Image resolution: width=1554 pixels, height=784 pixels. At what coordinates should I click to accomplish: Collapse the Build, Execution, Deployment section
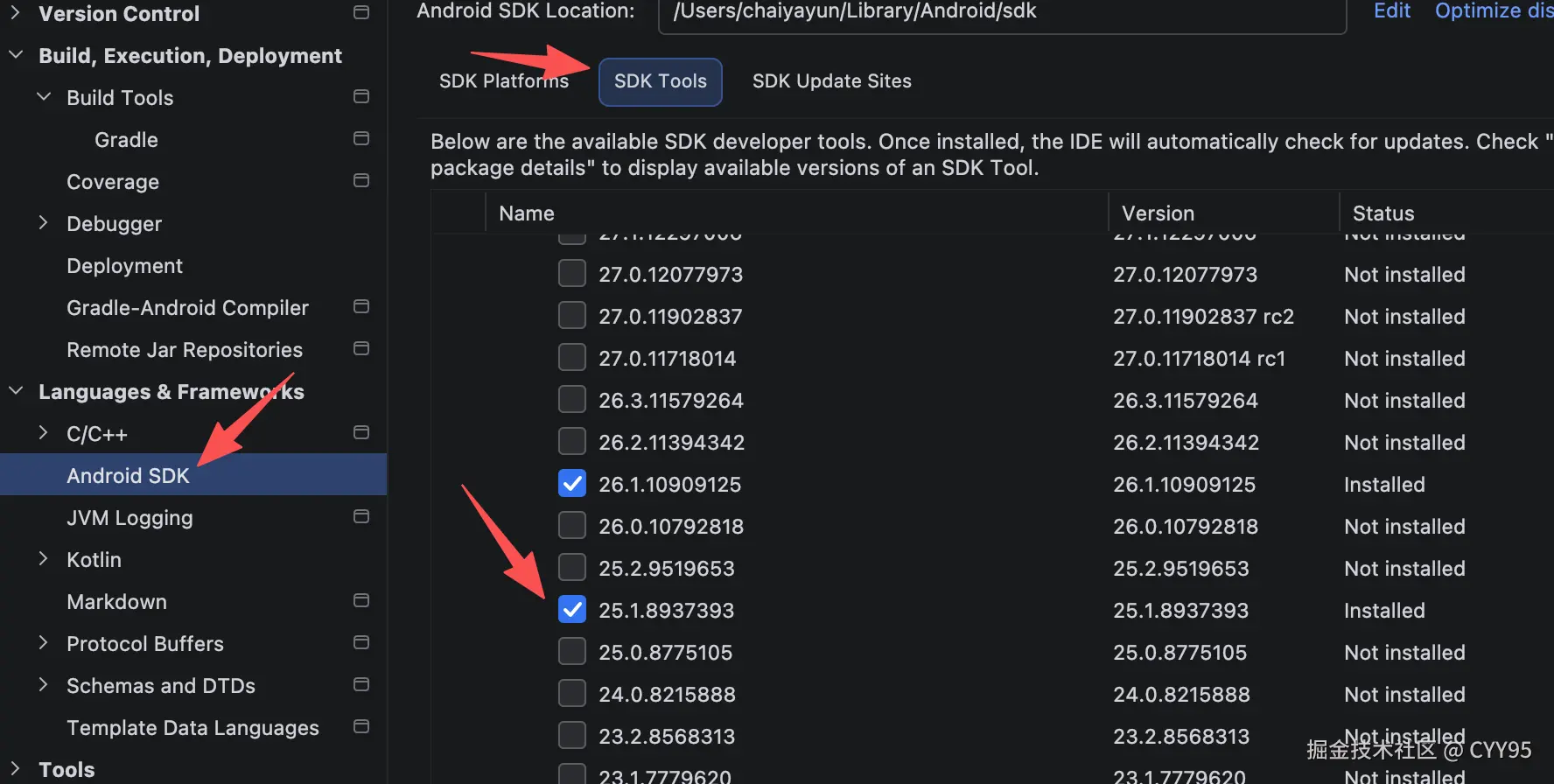click(16, 55)
